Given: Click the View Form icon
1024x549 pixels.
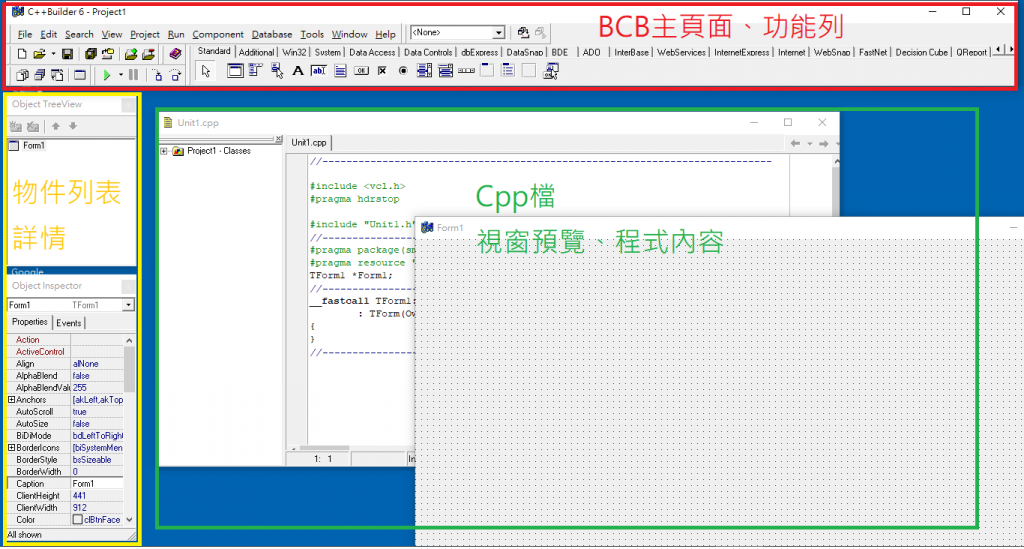Looking at the screenshot, I should pyautogui.click(x=39, y=75).
